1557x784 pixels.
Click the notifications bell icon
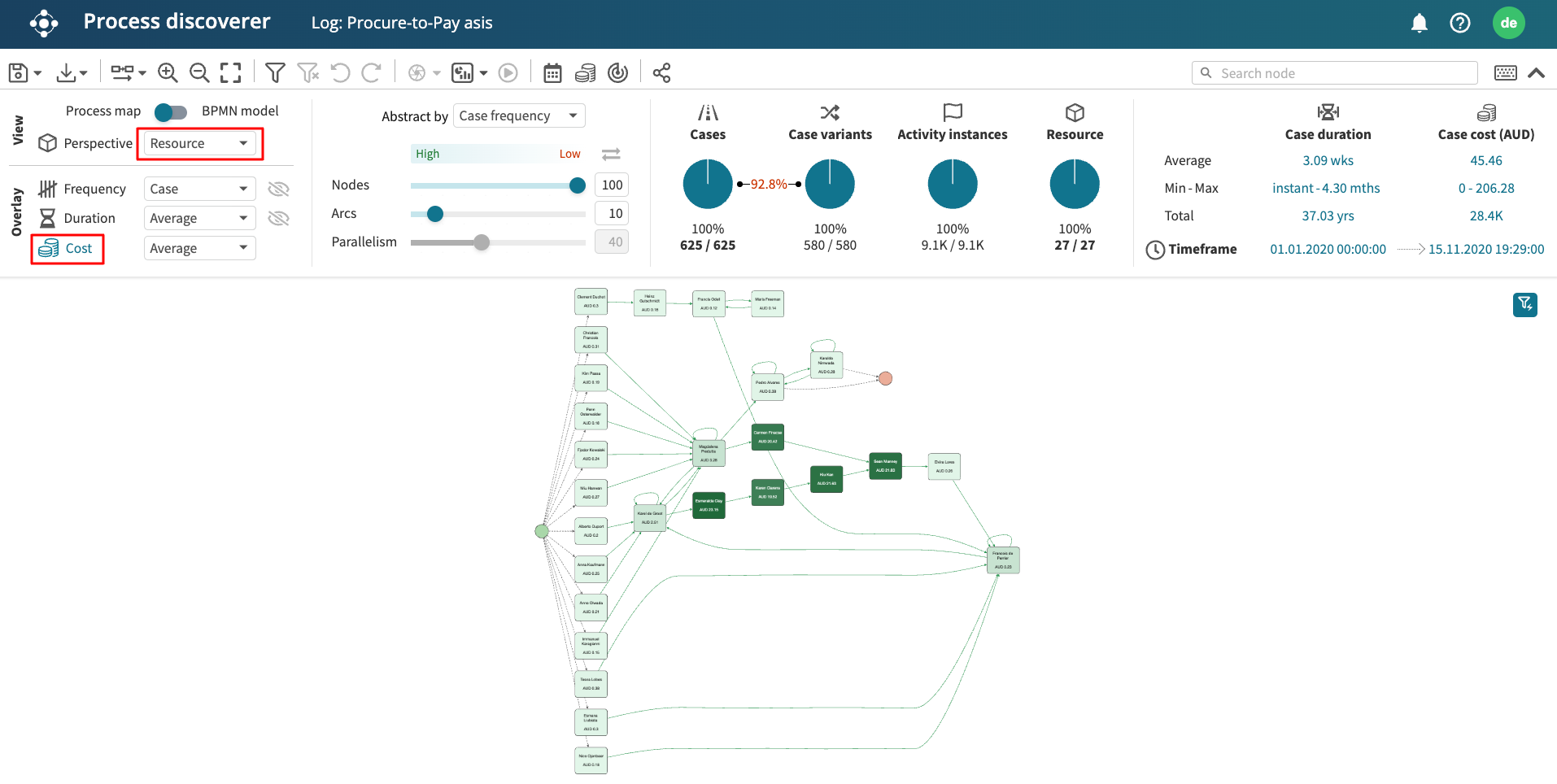1419,23
